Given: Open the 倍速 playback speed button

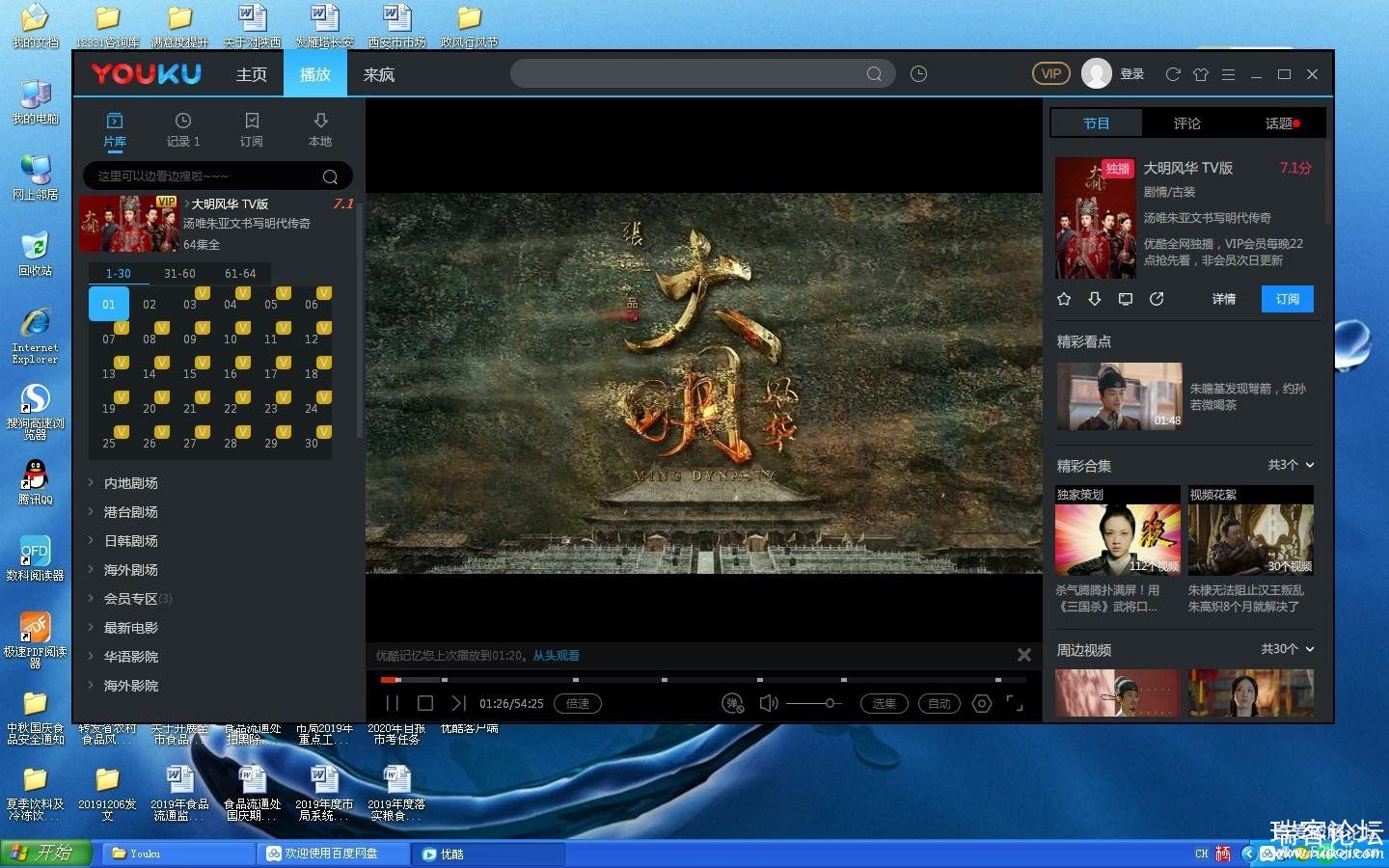Looking at the screenshot, I should [578, 703].
